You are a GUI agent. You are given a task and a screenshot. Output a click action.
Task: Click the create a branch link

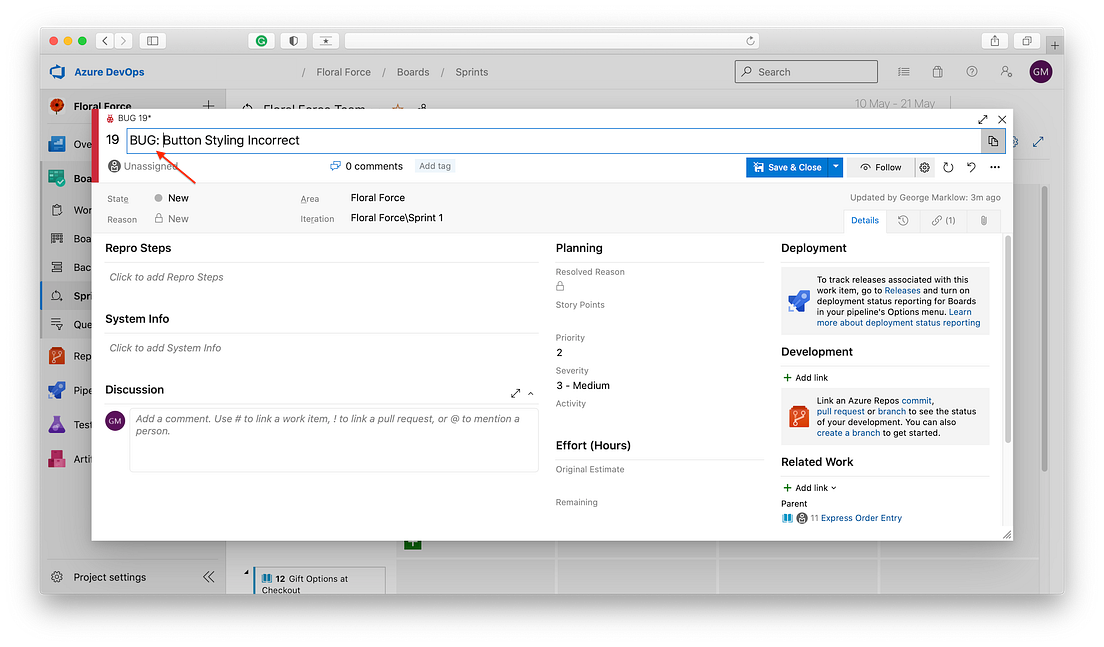click(849, 432)
